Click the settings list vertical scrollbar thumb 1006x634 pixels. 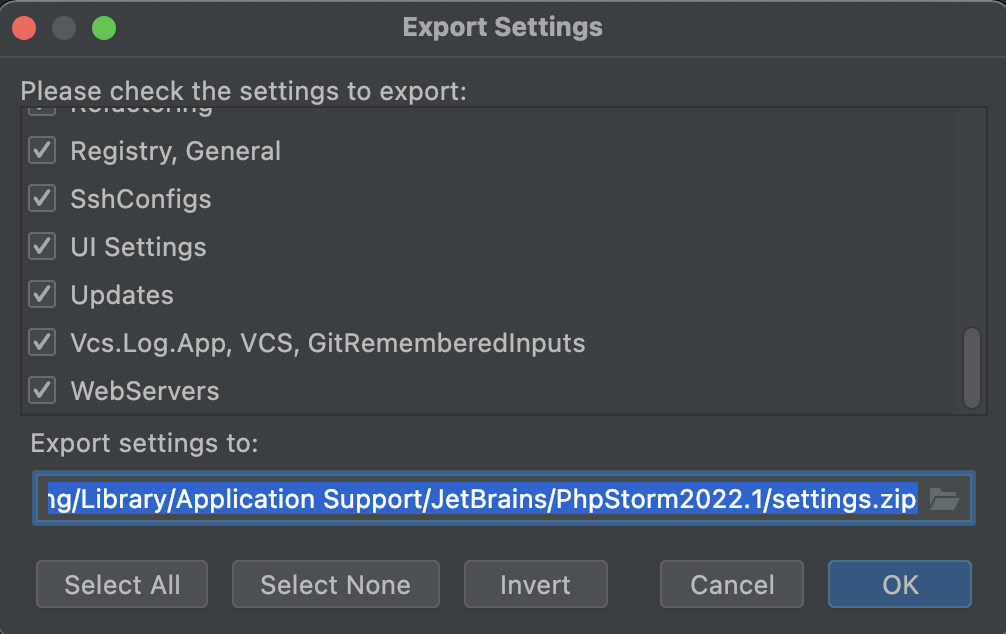click(971, 368)
